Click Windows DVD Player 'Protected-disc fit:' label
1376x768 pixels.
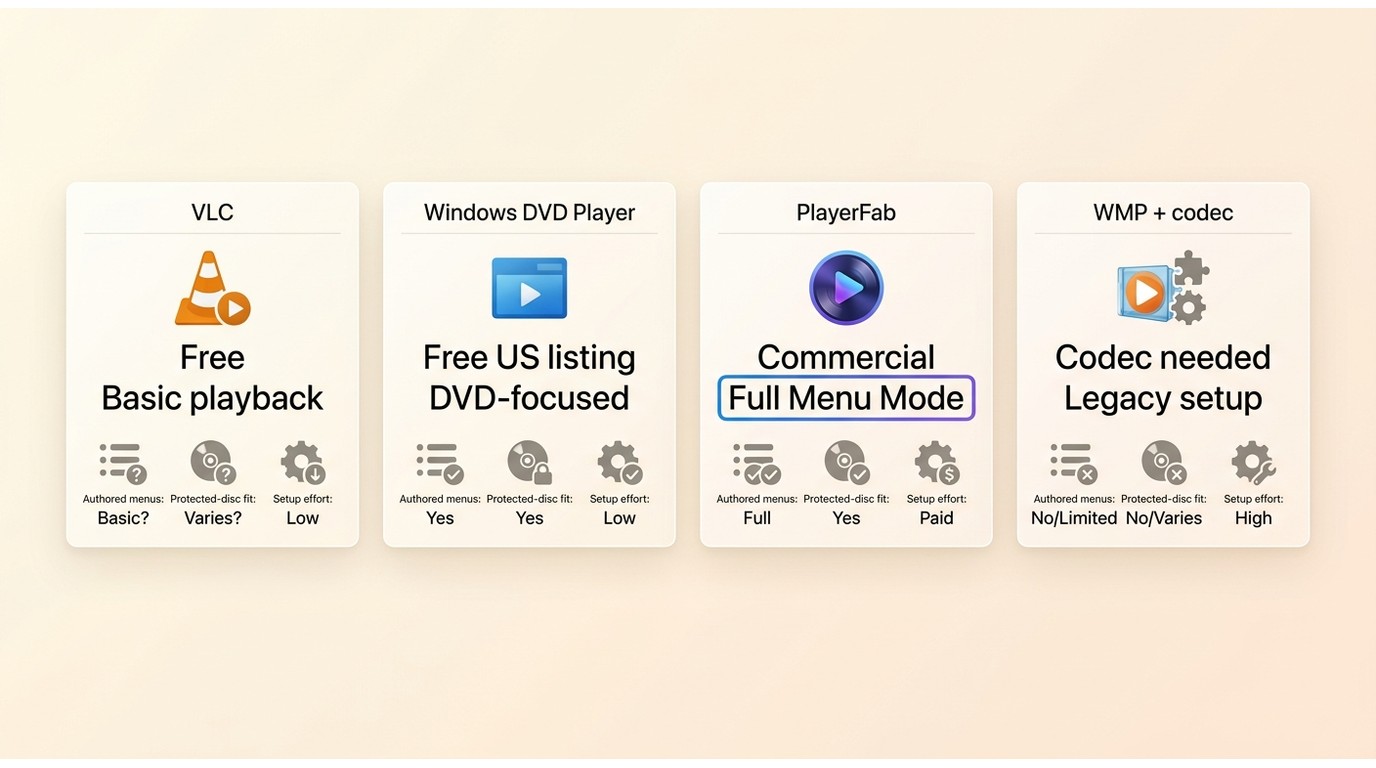click(x=530, y=499)
